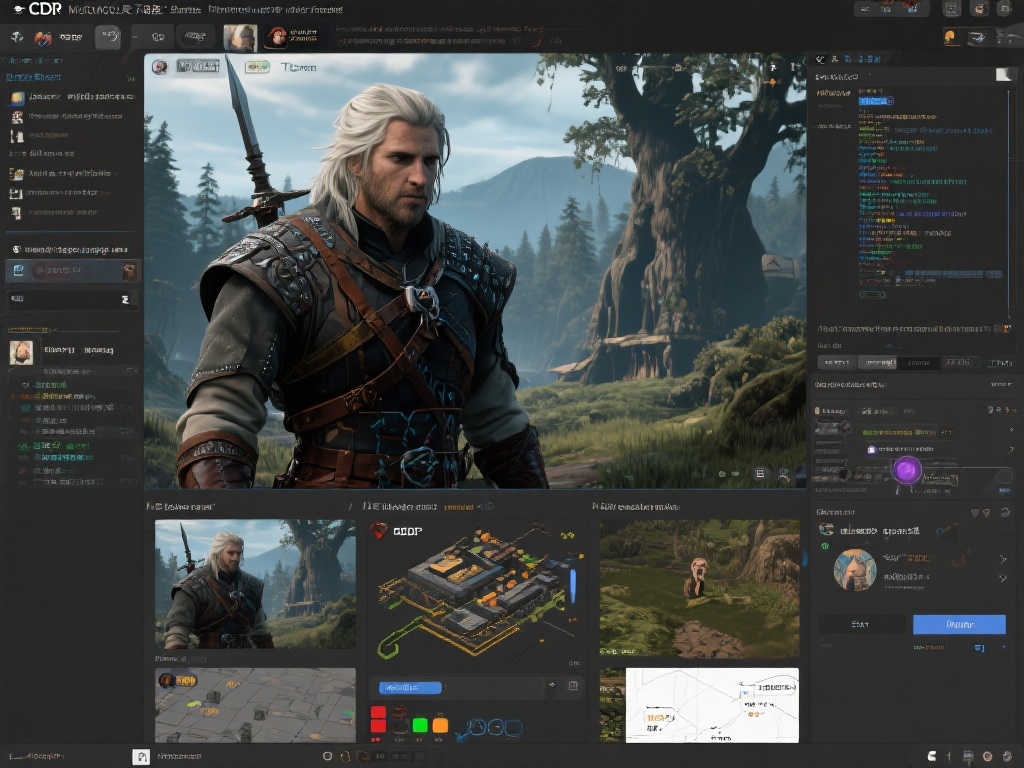Viewport: 1024px width, 768px height.
Task: Click the round character avatar in lower right panel
Action: coord(855,570)
